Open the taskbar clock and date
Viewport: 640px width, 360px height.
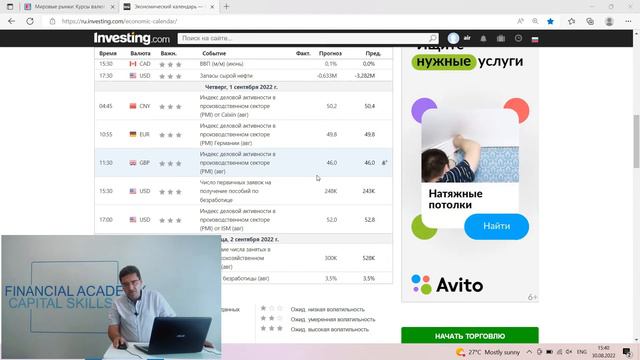tap(604, 352)
